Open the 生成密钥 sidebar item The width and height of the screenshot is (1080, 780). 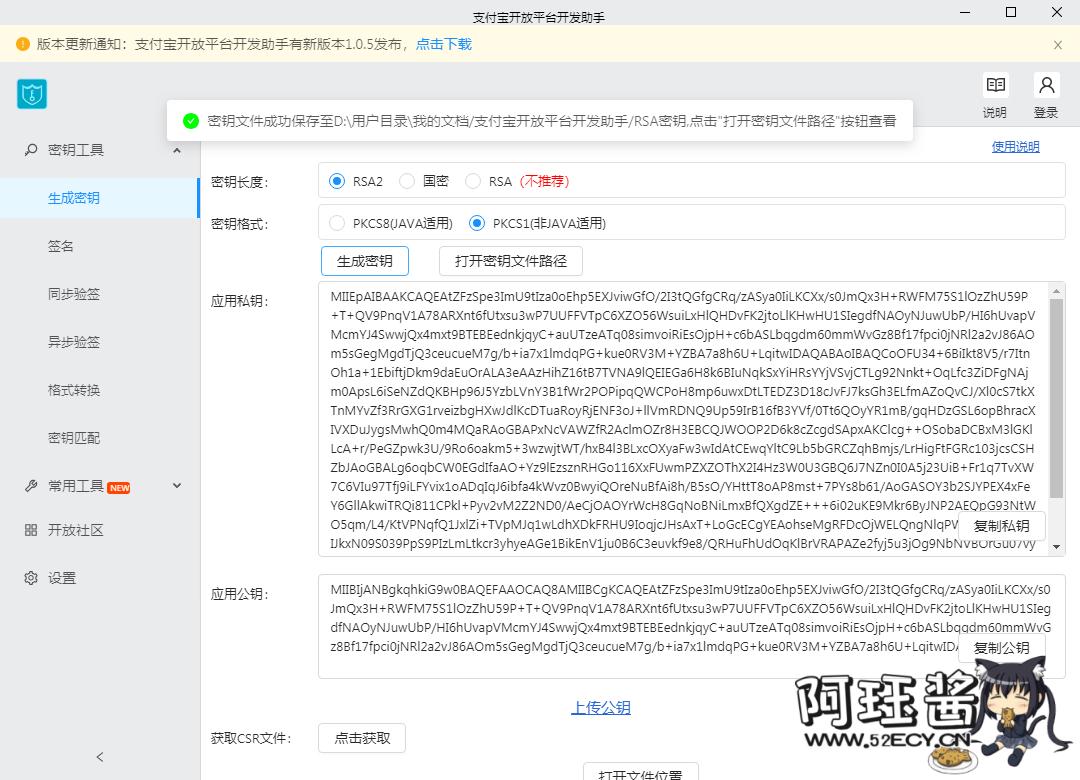(x=100, y=198)
